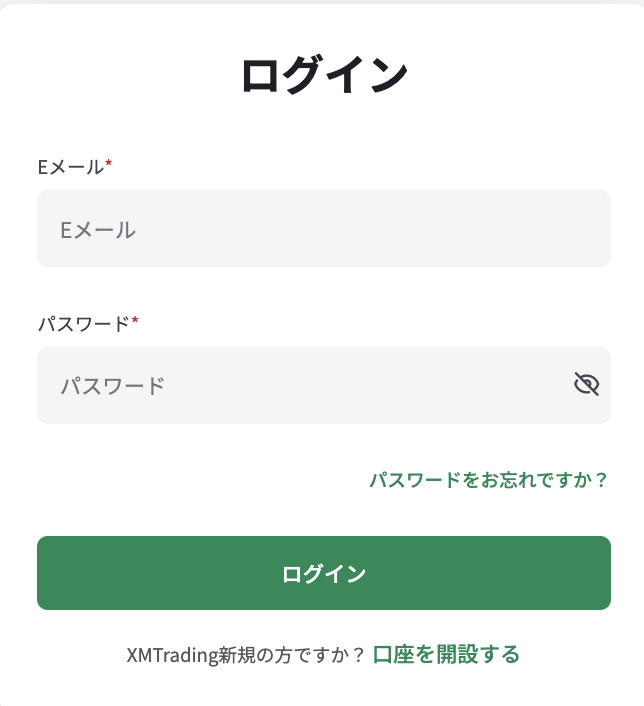Image resolution: width=644 pixels, height=706 pixels.
Task: Open the パスワードをお忘れですか？ link
Action: (x=488, y=480)
